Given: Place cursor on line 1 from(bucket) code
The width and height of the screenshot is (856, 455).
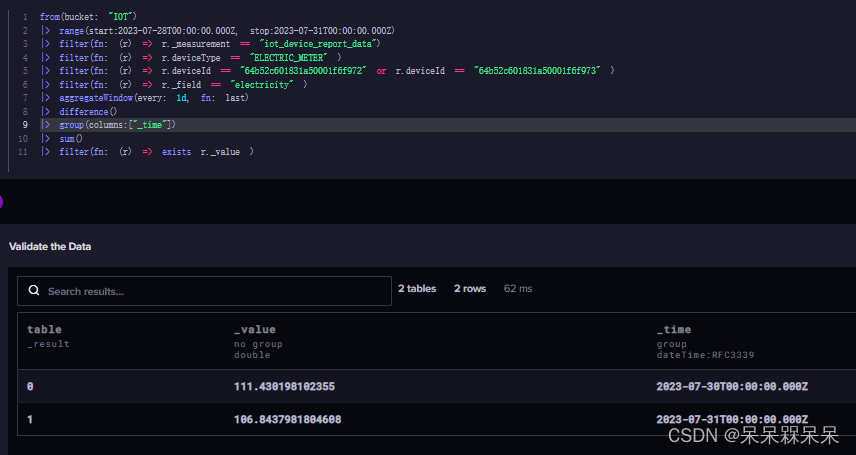Looking at the screenshot, I should (88, 17).
